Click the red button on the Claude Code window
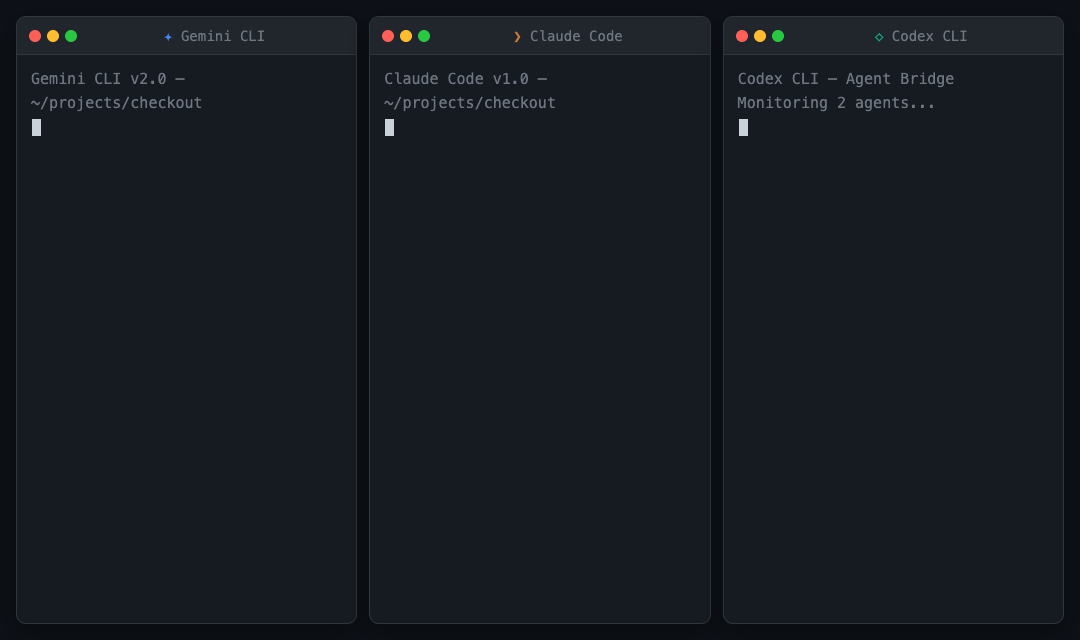1080x640 pixels. [388, 35]
